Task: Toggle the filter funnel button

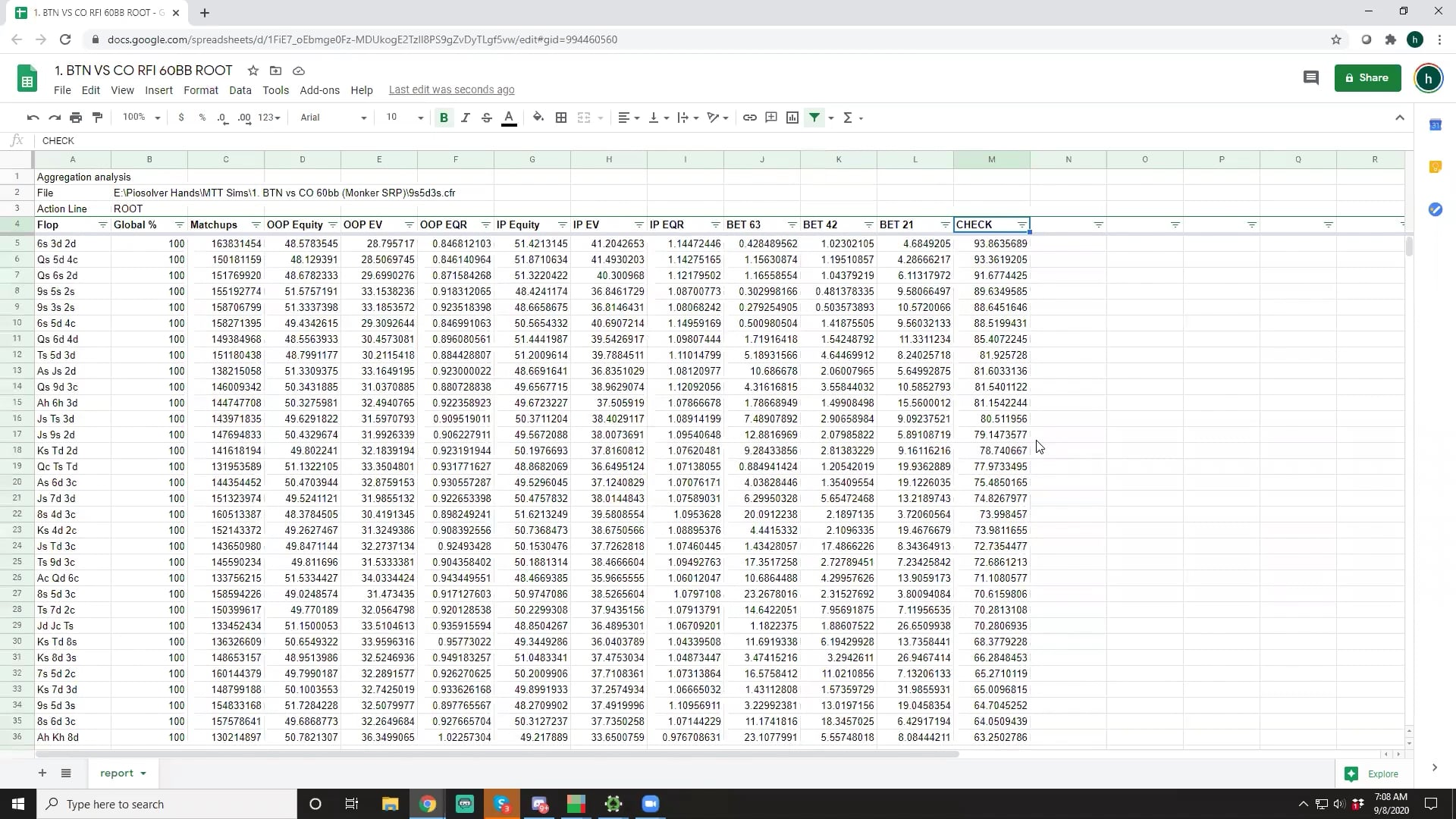Action: (x=814, y=118)
